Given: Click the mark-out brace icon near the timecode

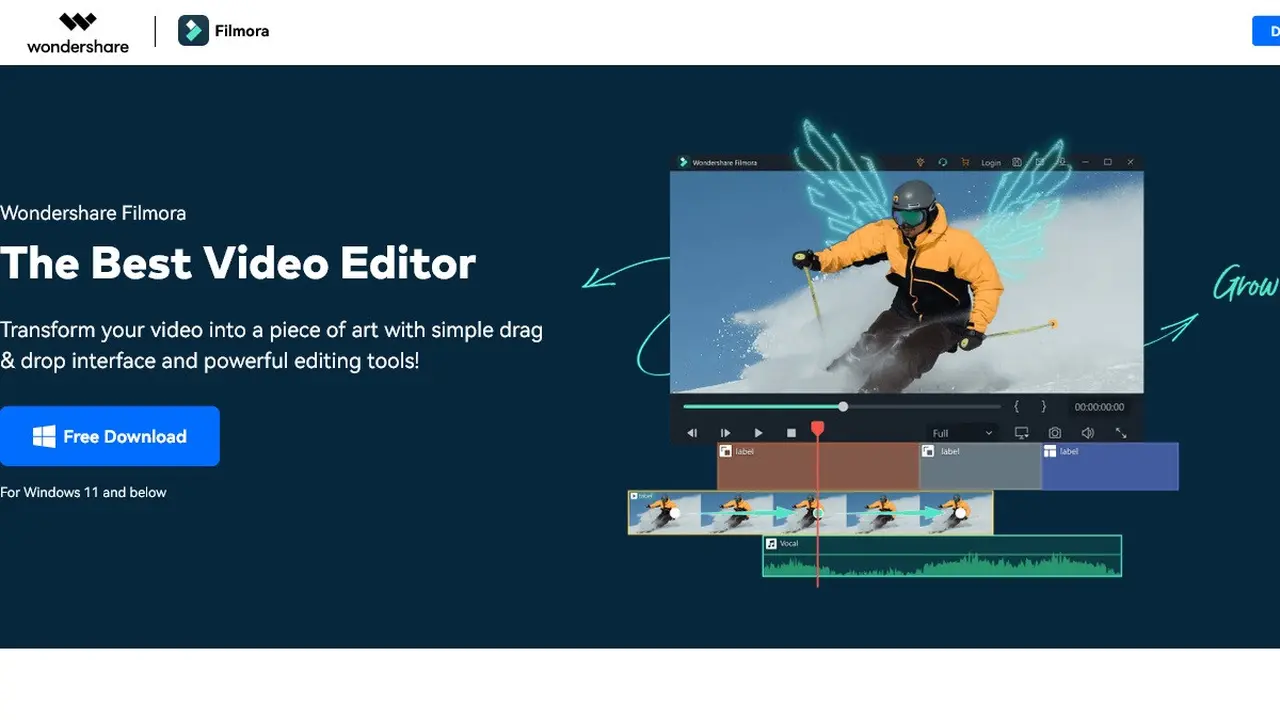Looking at the screenshot, I should click(x=1044, y=406).
